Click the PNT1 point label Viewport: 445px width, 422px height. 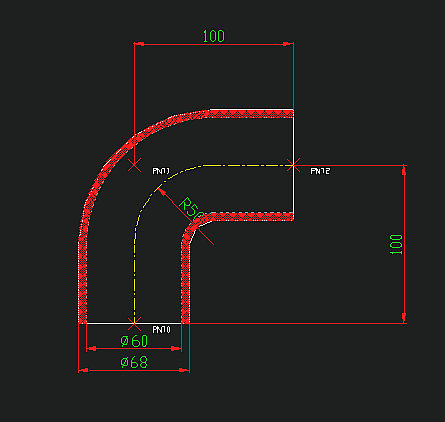[x=161, y=171]
